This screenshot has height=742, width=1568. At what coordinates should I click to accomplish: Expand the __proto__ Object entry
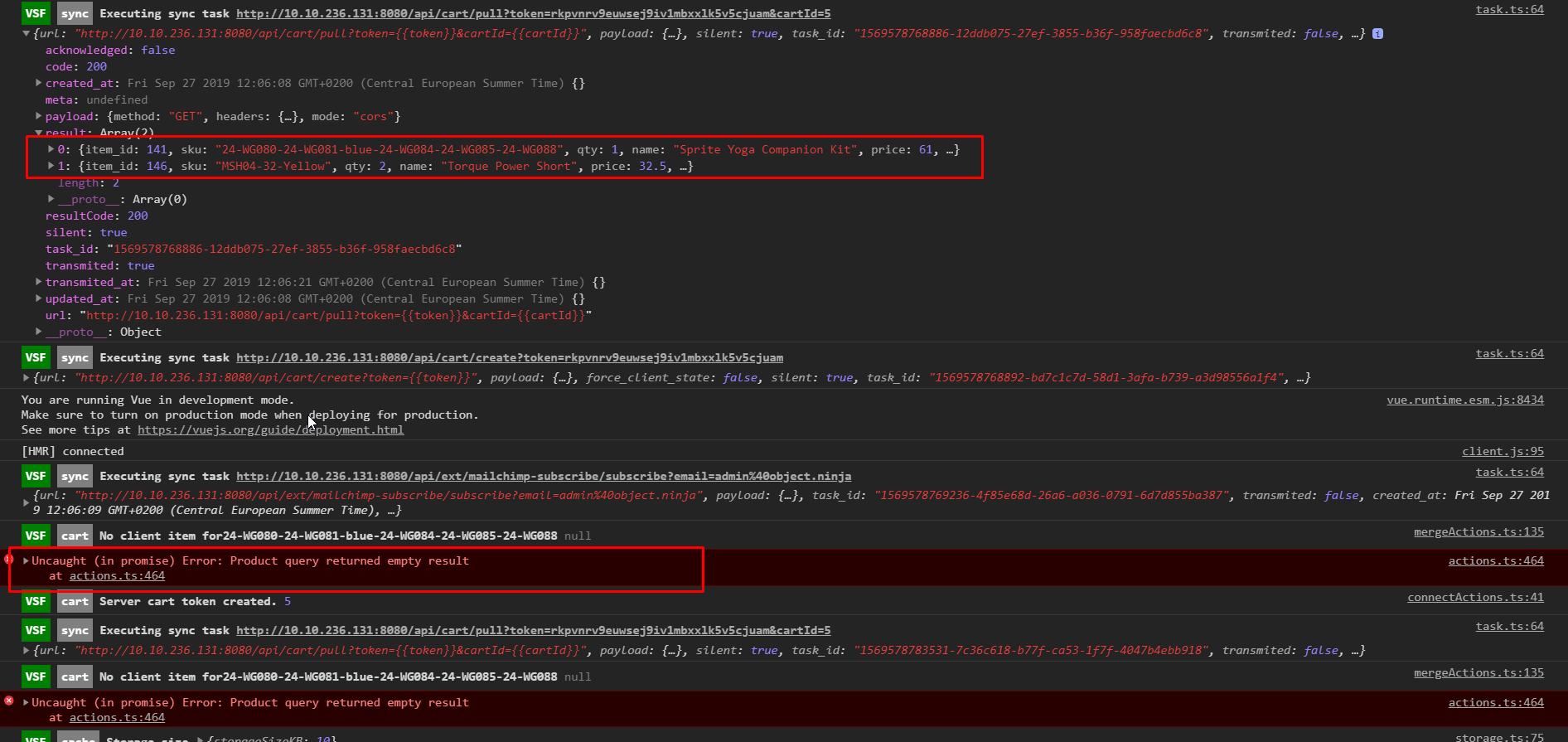(38, 332)
